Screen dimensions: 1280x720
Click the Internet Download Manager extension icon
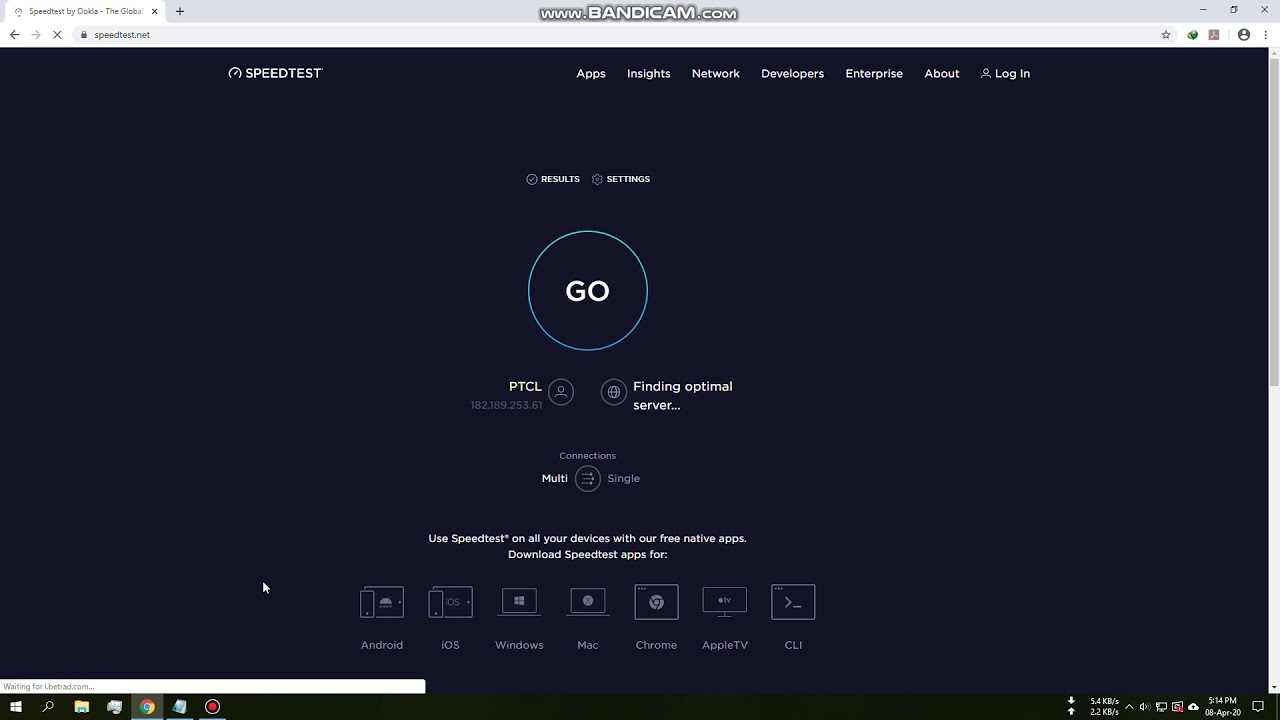pos(1193,34)
